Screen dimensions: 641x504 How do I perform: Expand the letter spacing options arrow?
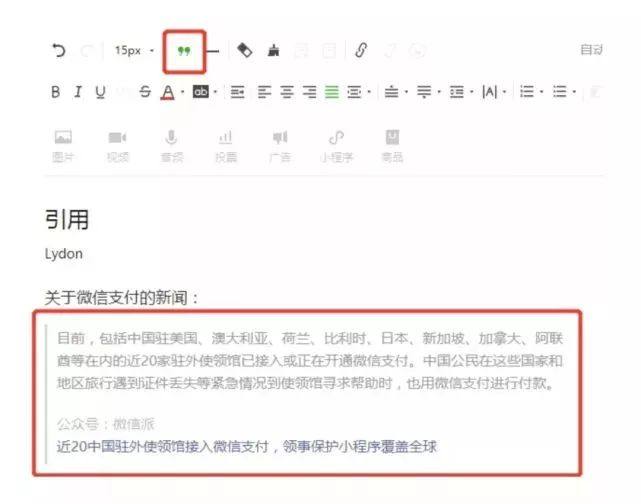tap(504, 92)
